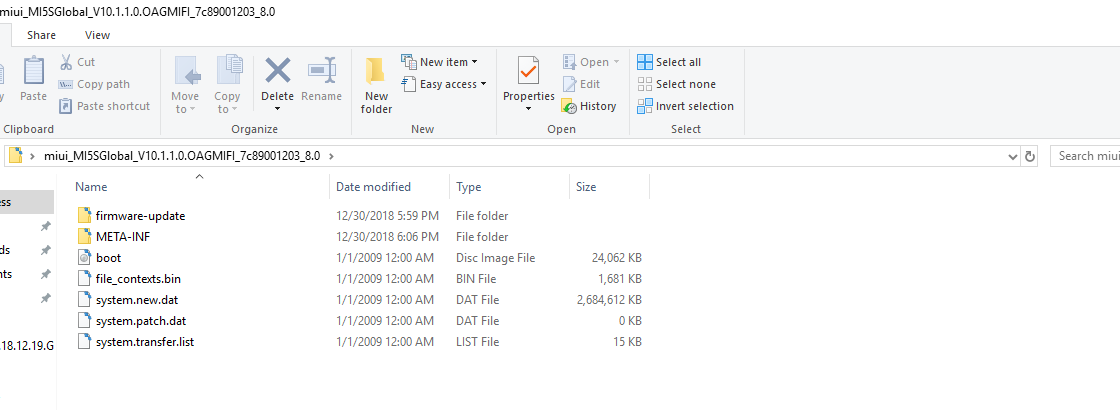This screenshot has width=1120, height=410.
Task: Switch to the Share ribbon tab
Action: 41,35
